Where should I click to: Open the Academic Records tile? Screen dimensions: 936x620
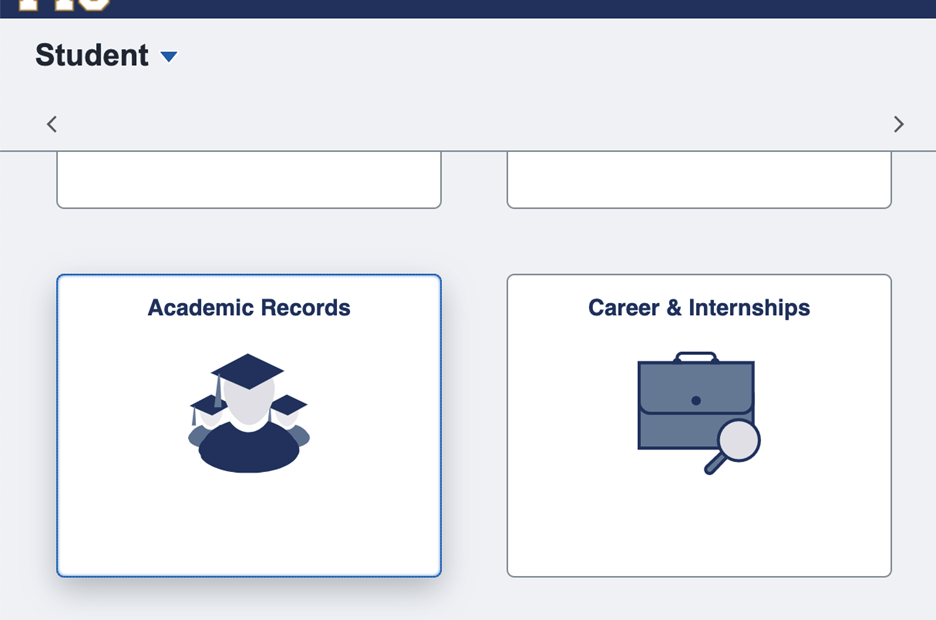click(247, 424)
